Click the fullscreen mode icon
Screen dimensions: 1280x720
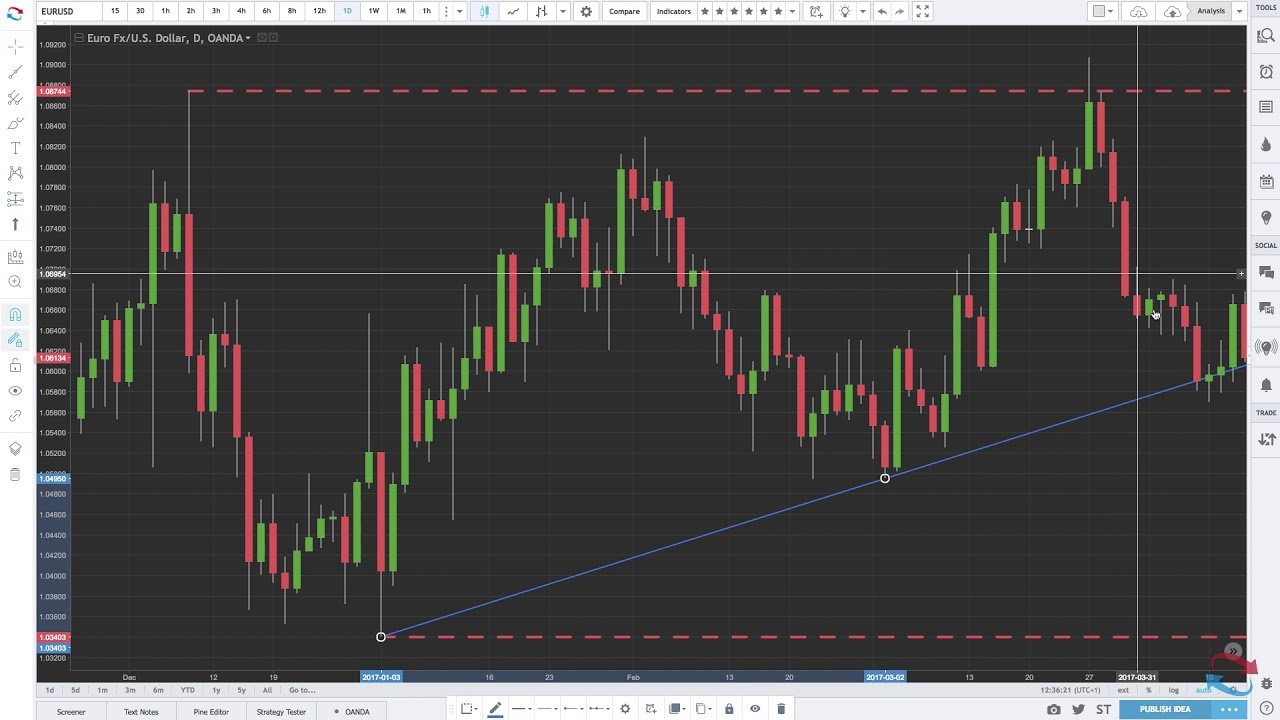pos(923,11)
